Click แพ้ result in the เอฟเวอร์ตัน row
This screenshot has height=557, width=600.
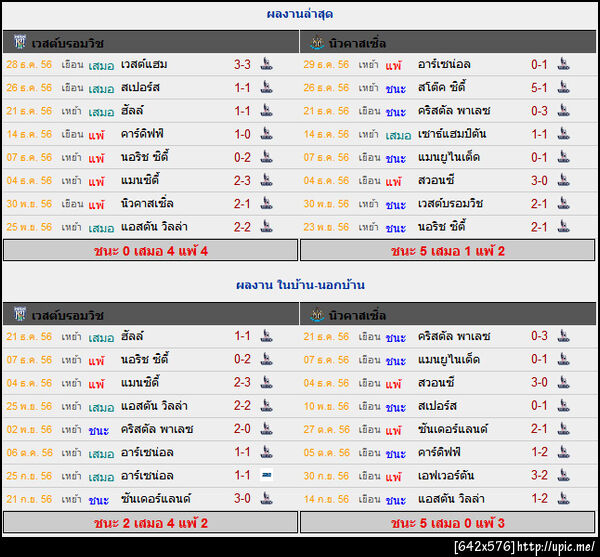[393, 477]
